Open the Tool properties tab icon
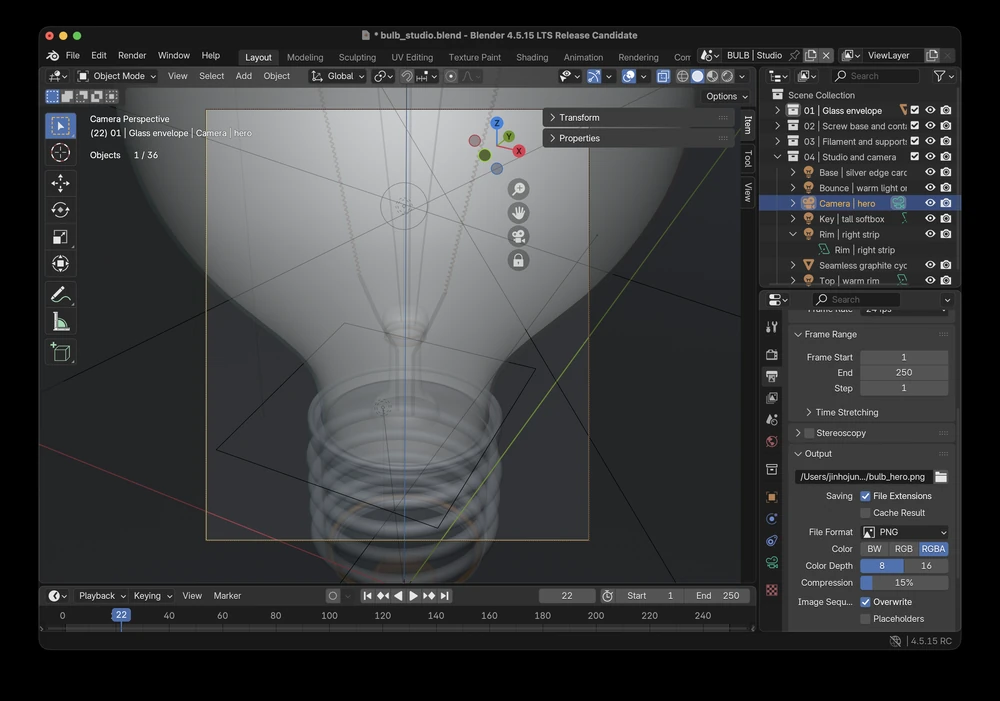 [x=772, y=327]
